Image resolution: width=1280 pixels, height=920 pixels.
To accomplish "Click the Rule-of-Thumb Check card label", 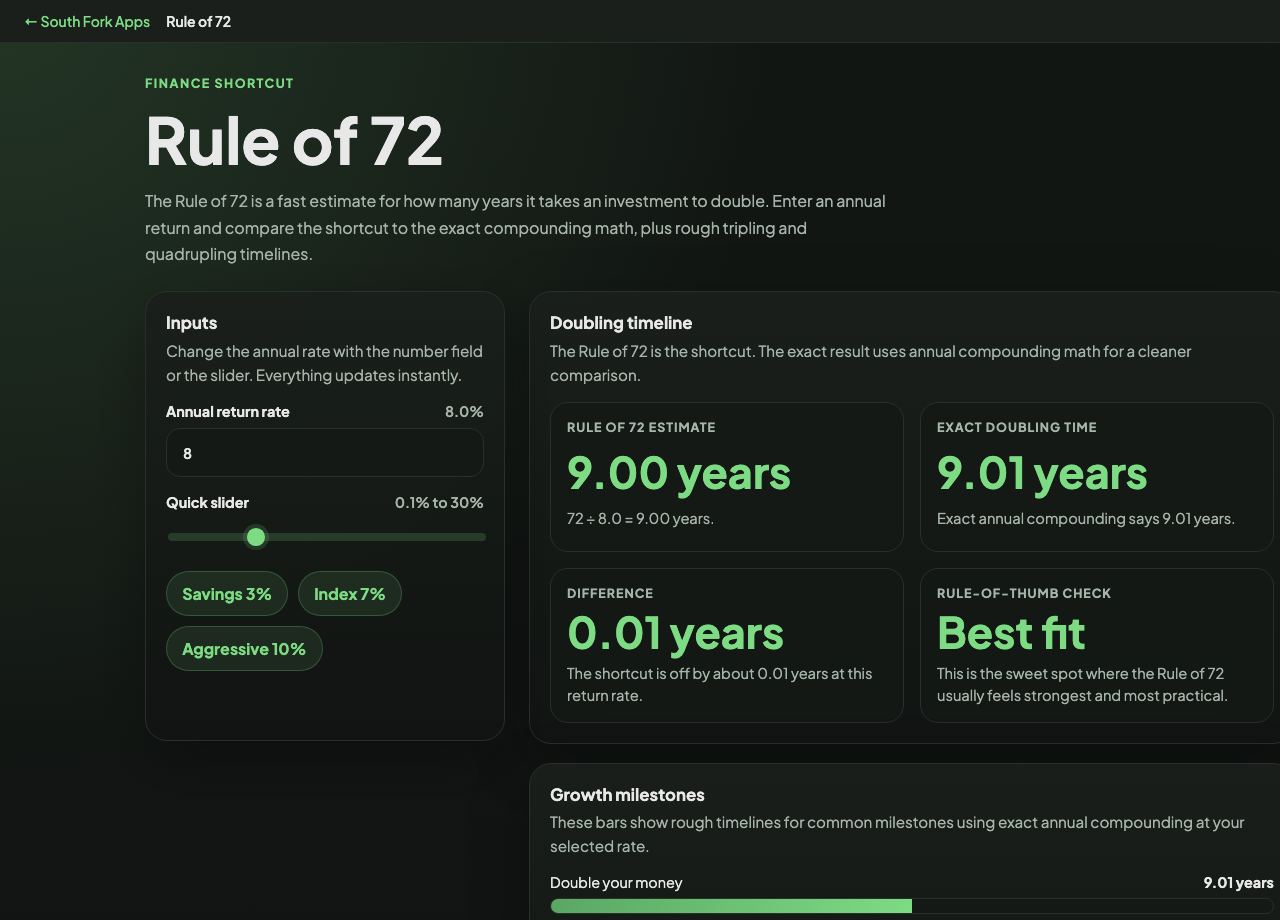I will 1024,593.
